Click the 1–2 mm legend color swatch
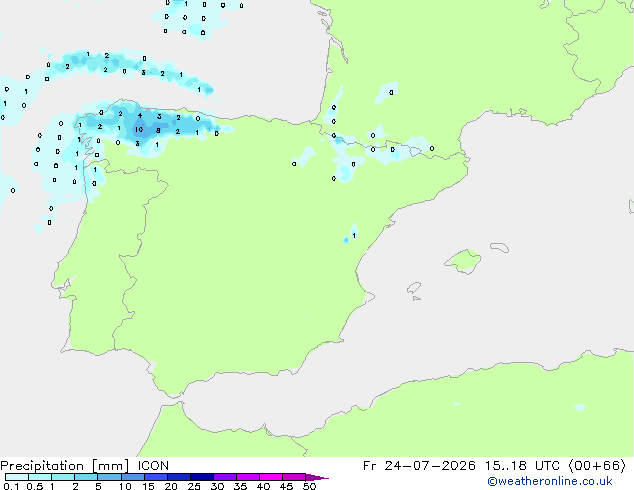This screenshot has height=490, width=634. pyautogui.click(x=63, y=477)
